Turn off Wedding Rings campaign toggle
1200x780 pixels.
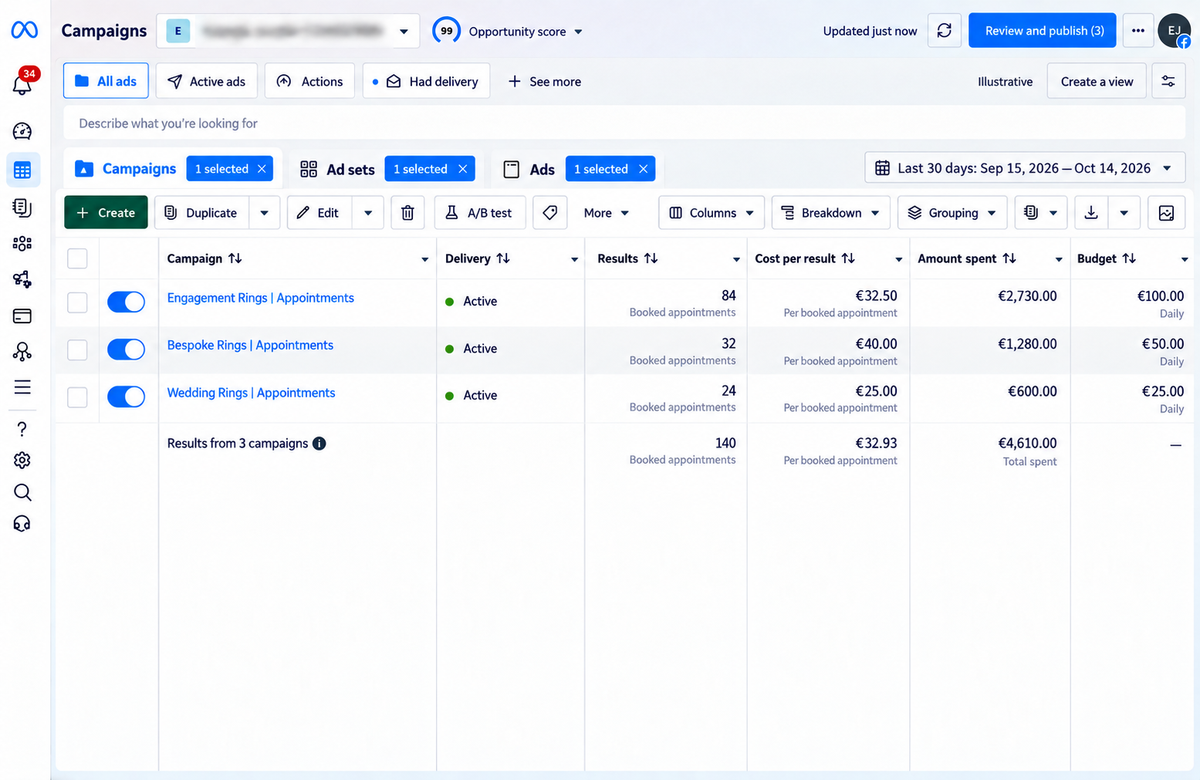pyautogui.click(x=126, y=397)
